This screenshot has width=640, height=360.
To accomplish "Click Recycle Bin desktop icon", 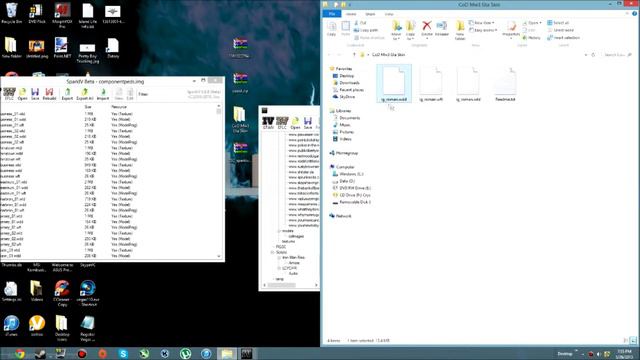I will click(11, 13).
